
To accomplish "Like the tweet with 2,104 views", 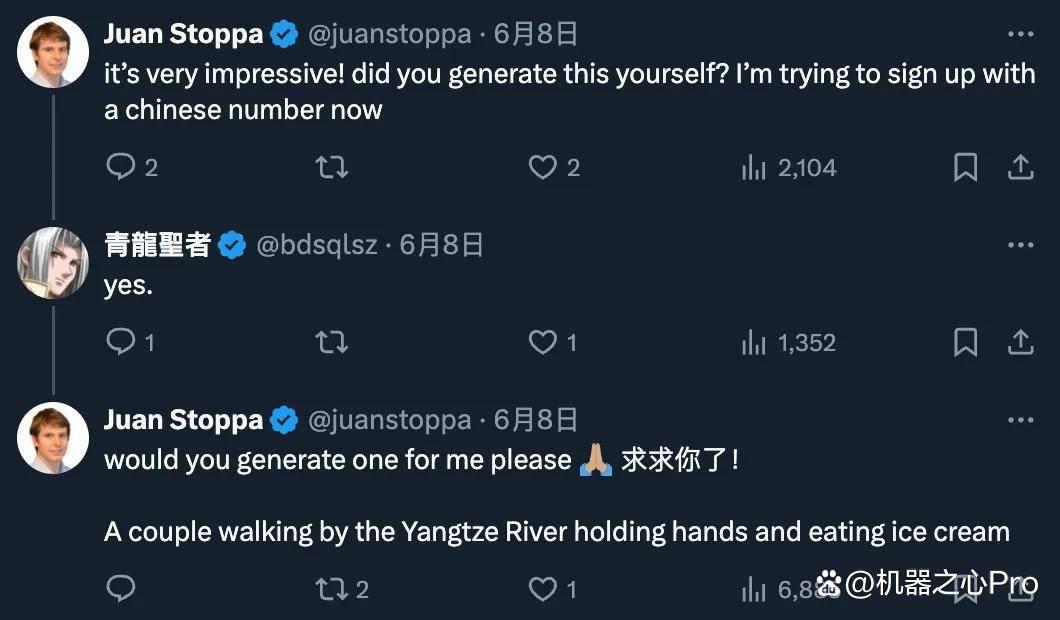I will coord(554,167).
